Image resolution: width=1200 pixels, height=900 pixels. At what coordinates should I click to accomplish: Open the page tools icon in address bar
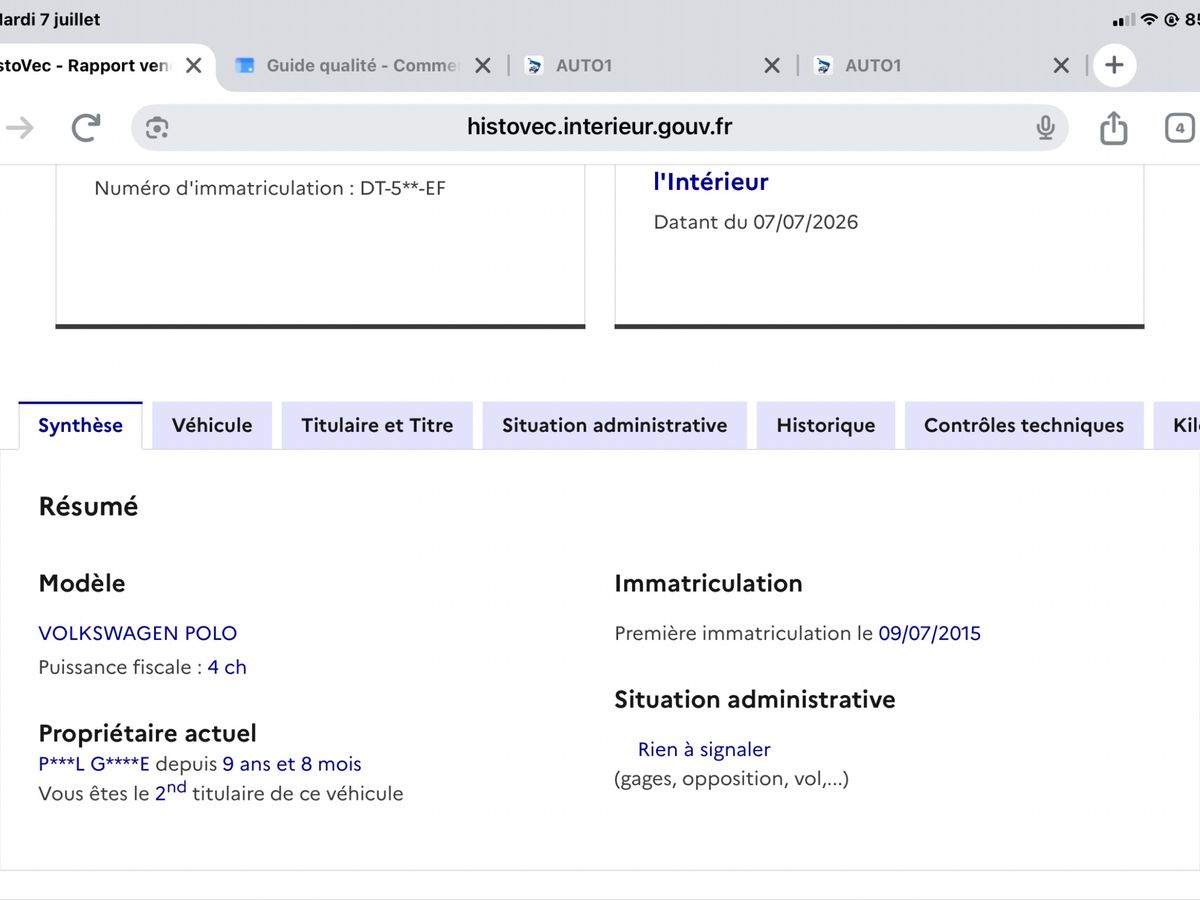click(157, 128)
